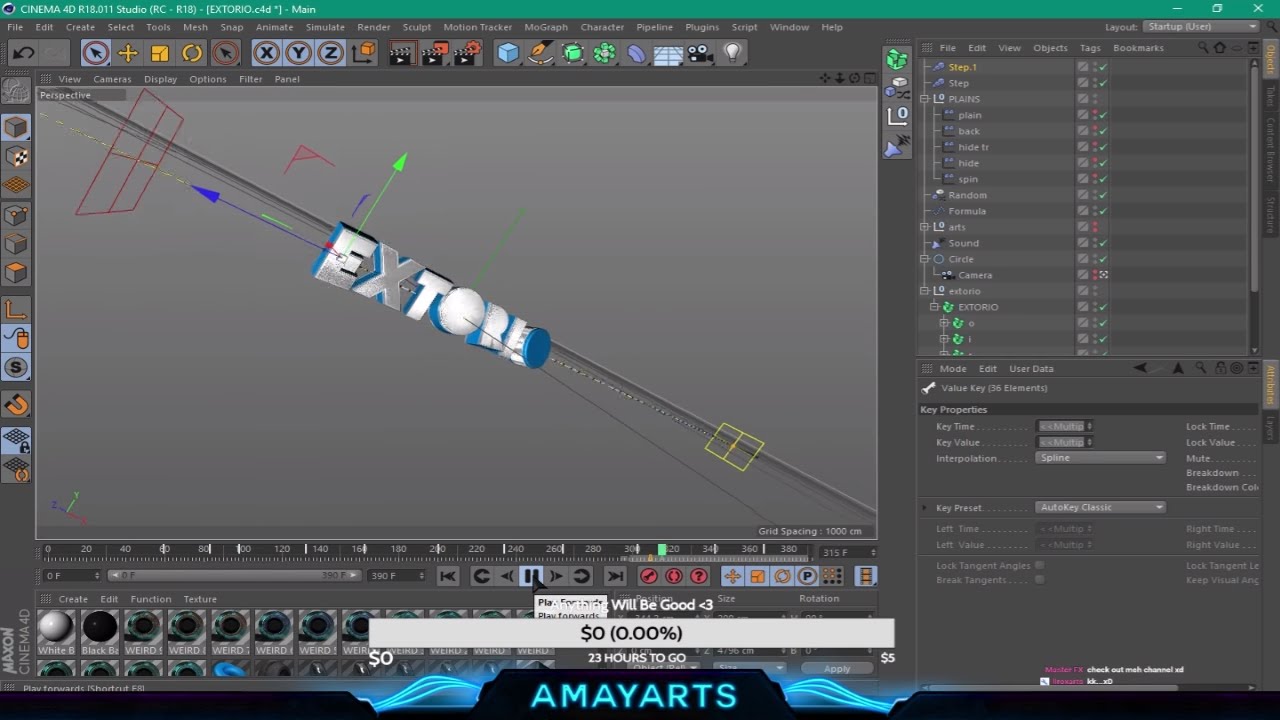Open the Plugins menu

(x=702, y=27)
